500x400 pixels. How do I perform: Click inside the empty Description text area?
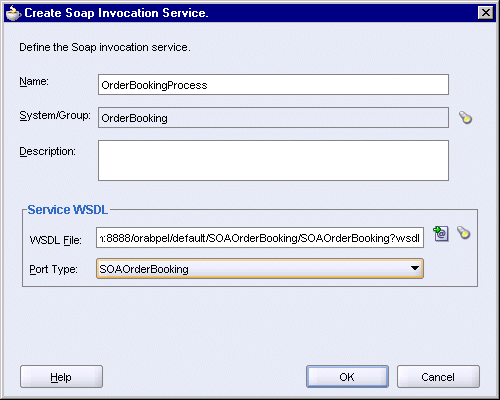[x=273, y=160]
